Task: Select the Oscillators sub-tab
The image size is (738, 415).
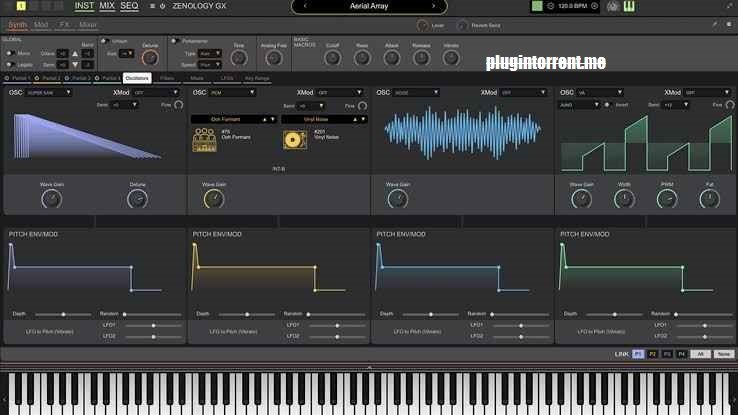Action: (x=137, y=78)
